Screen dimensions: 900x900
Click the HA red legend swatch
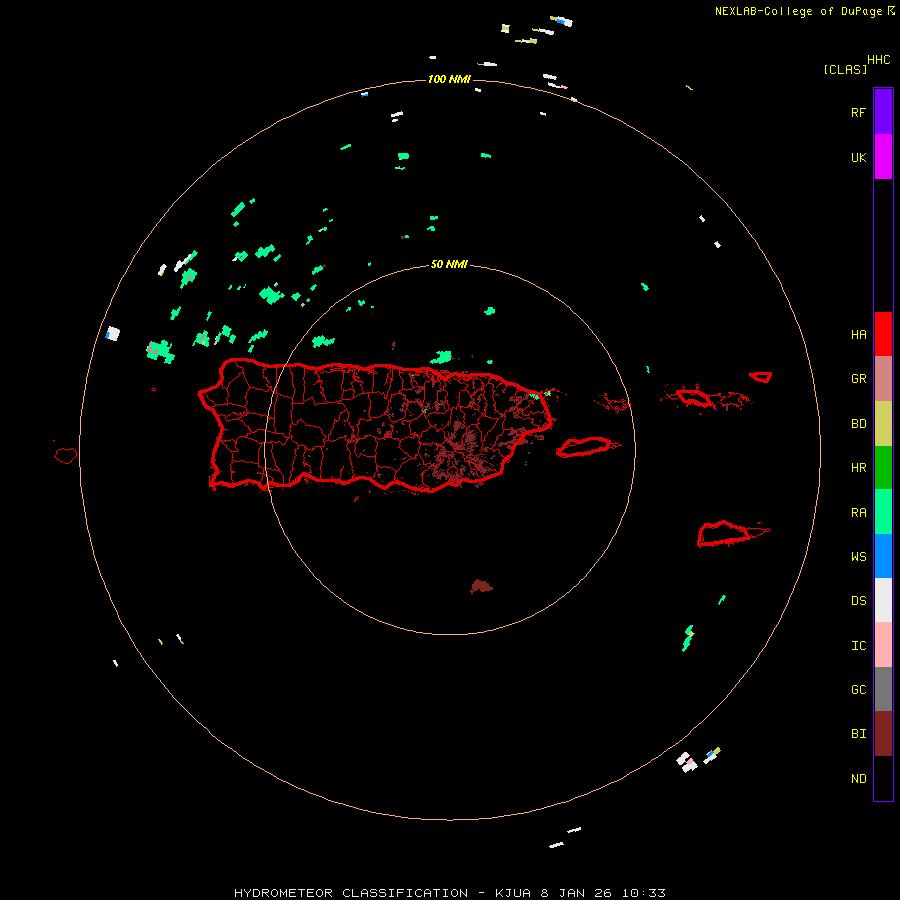[x=883, y=334]
